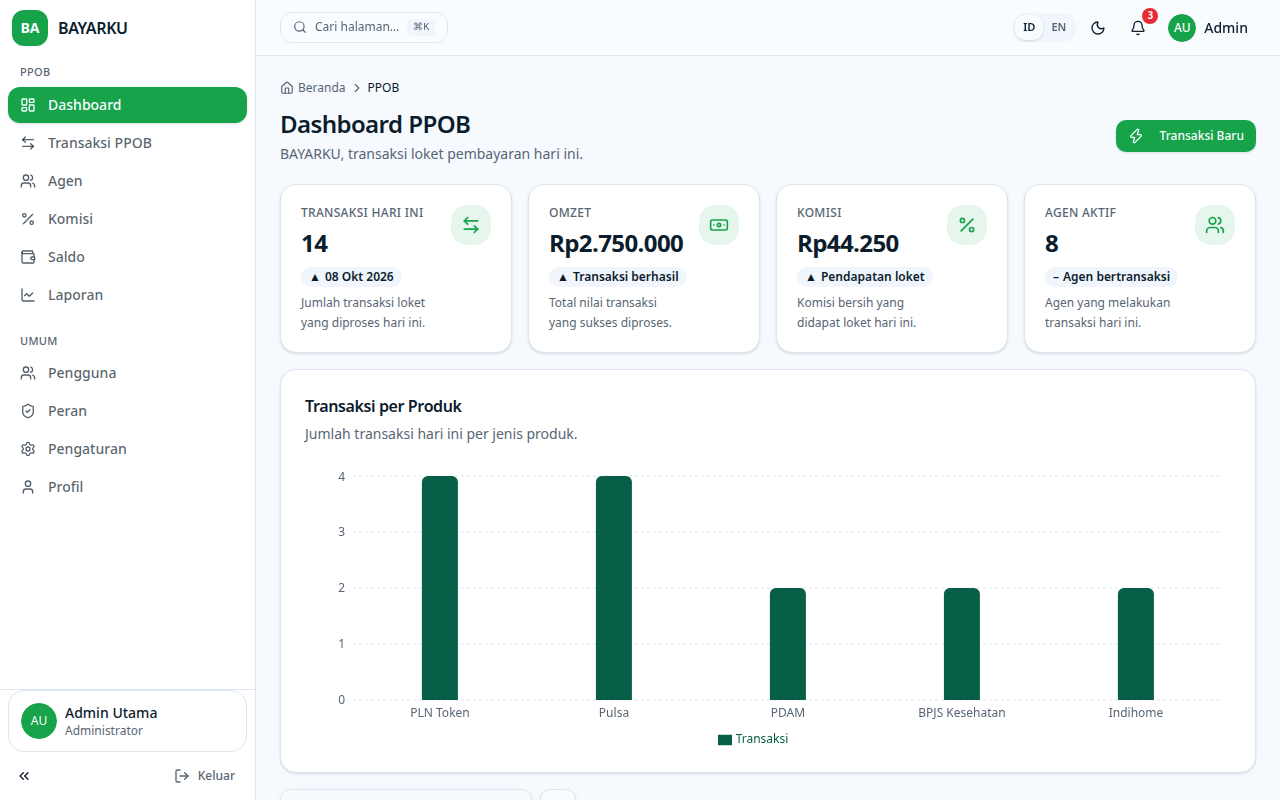Click the Transaksi Hari Ini arrows icon
The width and height of the screenshot is (1280, 800).
[x=471, y=225]
